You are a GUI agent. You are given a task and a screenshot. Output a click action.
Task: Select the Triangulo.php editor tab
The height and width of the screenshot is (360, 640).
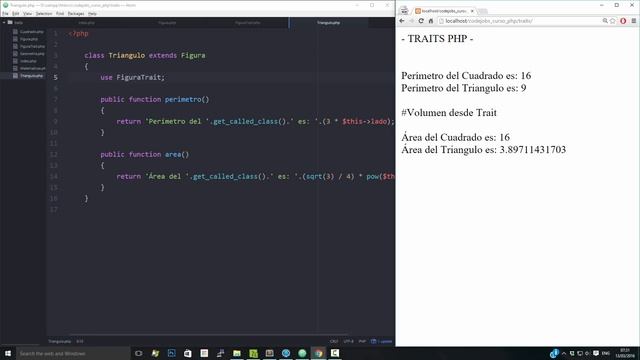tap(329, 23)
